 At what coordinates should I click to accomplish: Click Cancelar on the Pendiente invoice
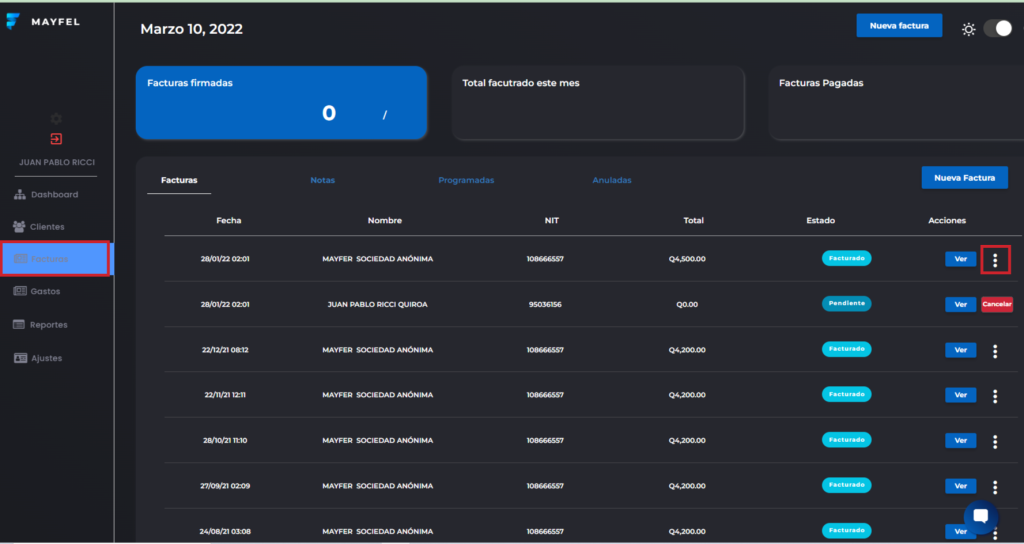(x=996, y=304)
